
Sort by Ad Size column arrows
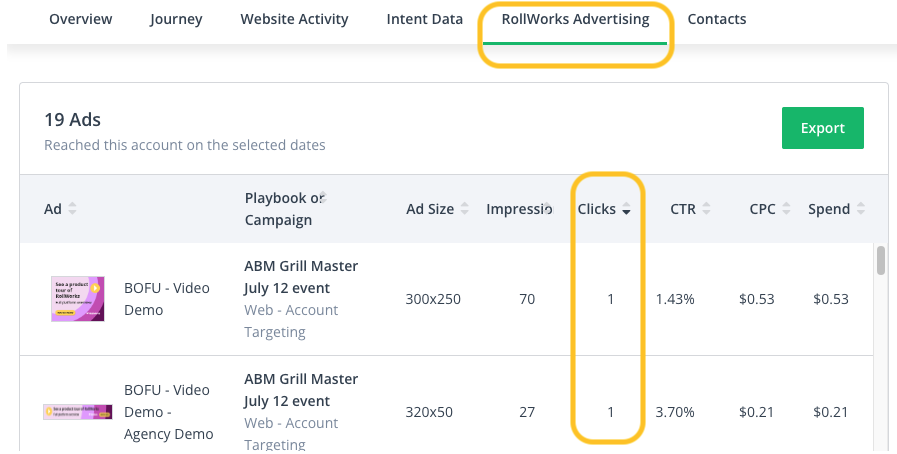point(465,209)
